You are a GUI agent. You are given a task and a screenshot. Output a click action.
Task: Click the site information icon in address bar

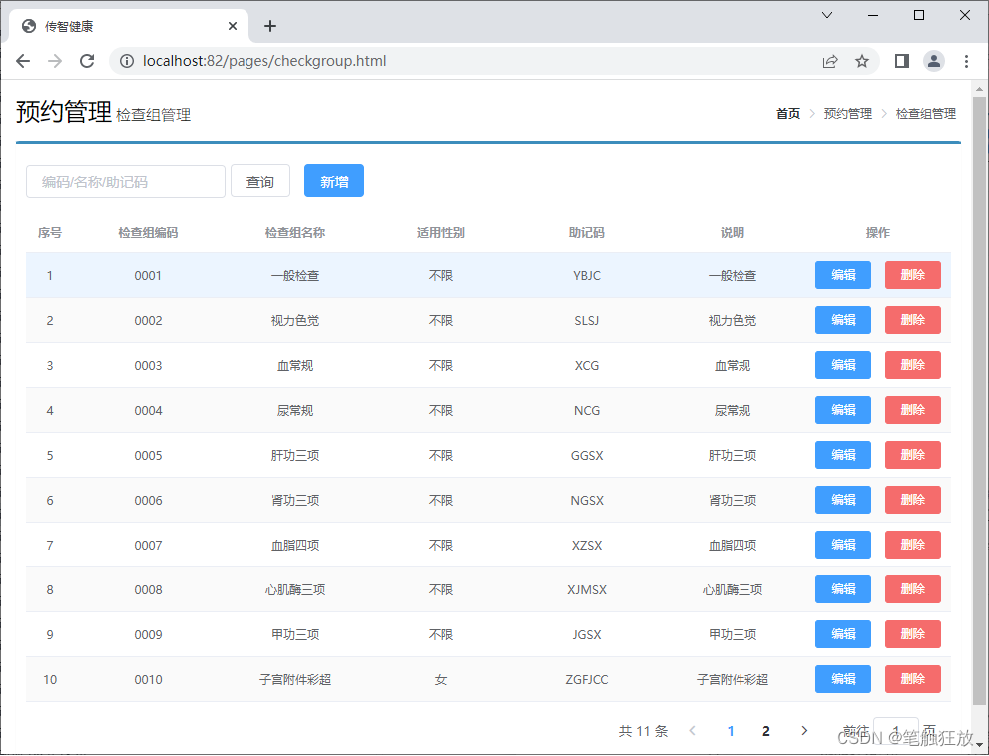(x=126, y=60)
